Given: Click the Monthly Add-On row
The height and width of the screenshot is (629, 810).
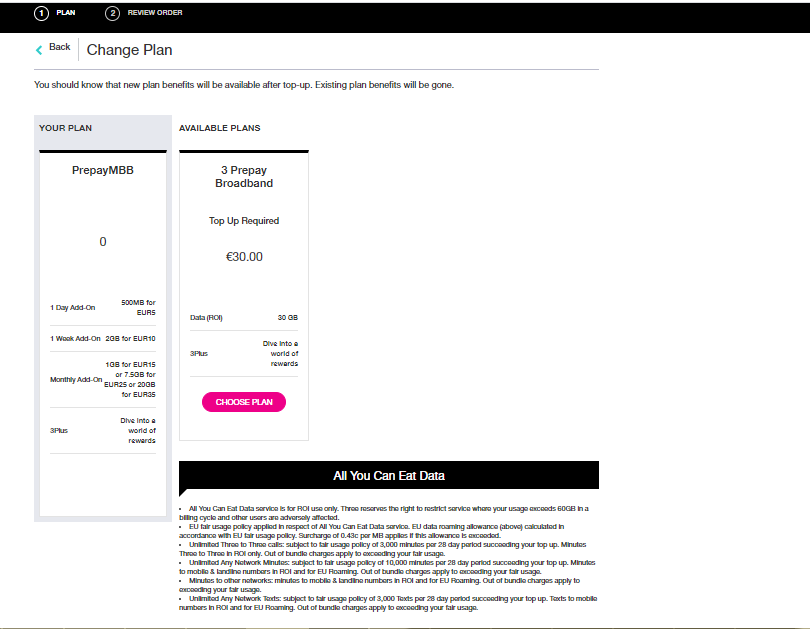Looking at the screenshot, I should tap(102, 380).
